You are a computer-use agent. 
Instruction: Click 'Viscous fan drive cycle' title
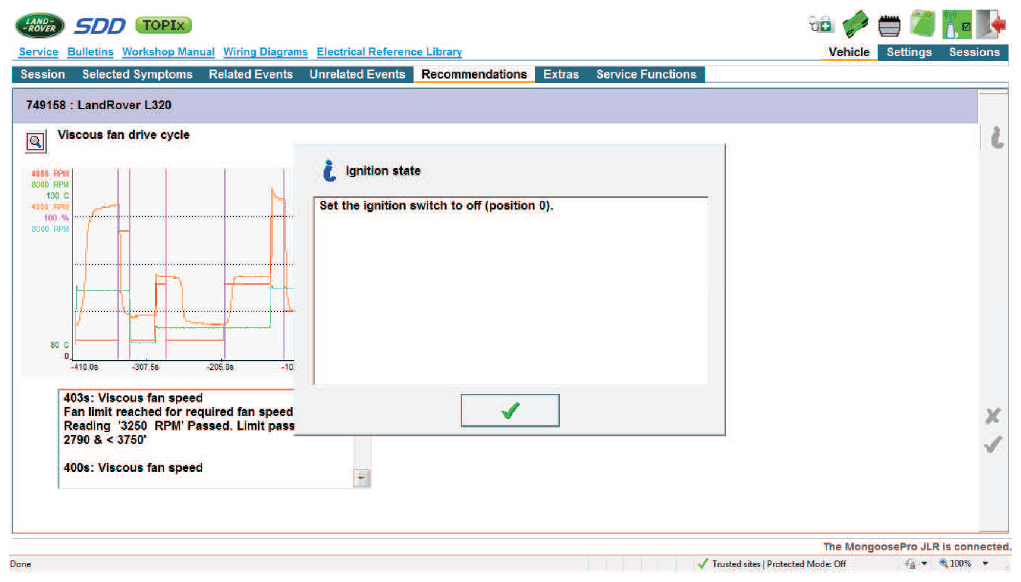tap(124, 135)
